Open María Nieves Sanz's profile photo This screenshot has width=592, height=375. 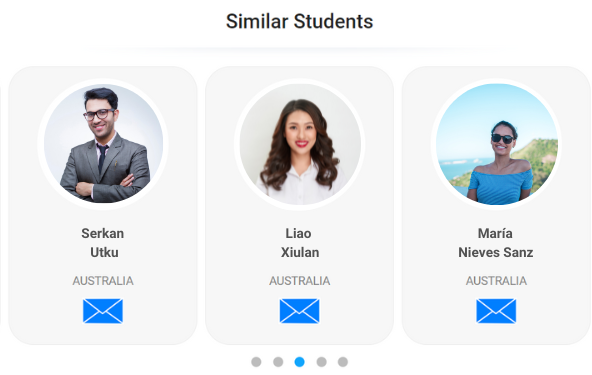[496, 144]
